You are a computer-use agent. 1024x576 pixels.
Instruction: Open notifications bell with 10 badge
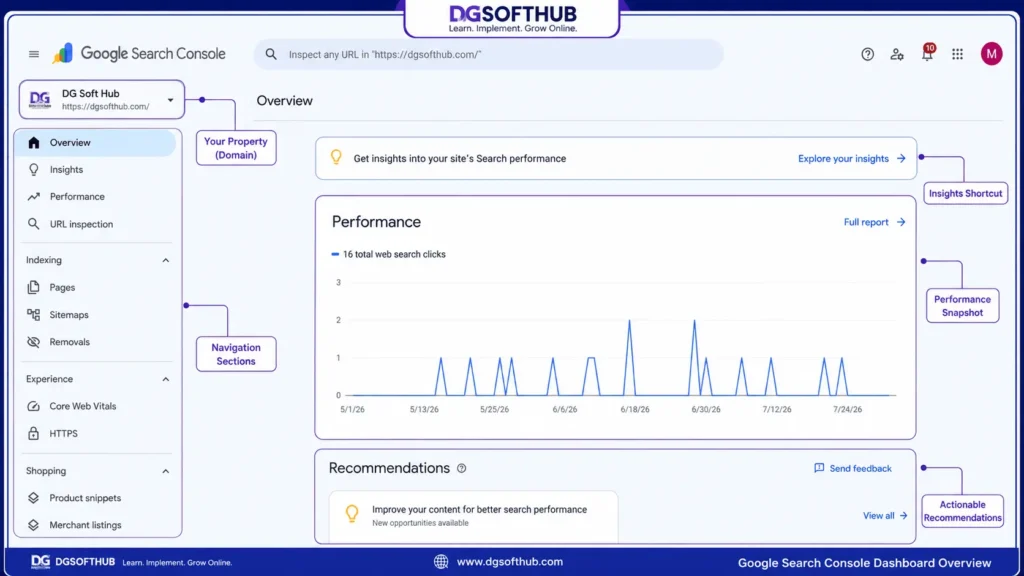click(x=927, y=53)
